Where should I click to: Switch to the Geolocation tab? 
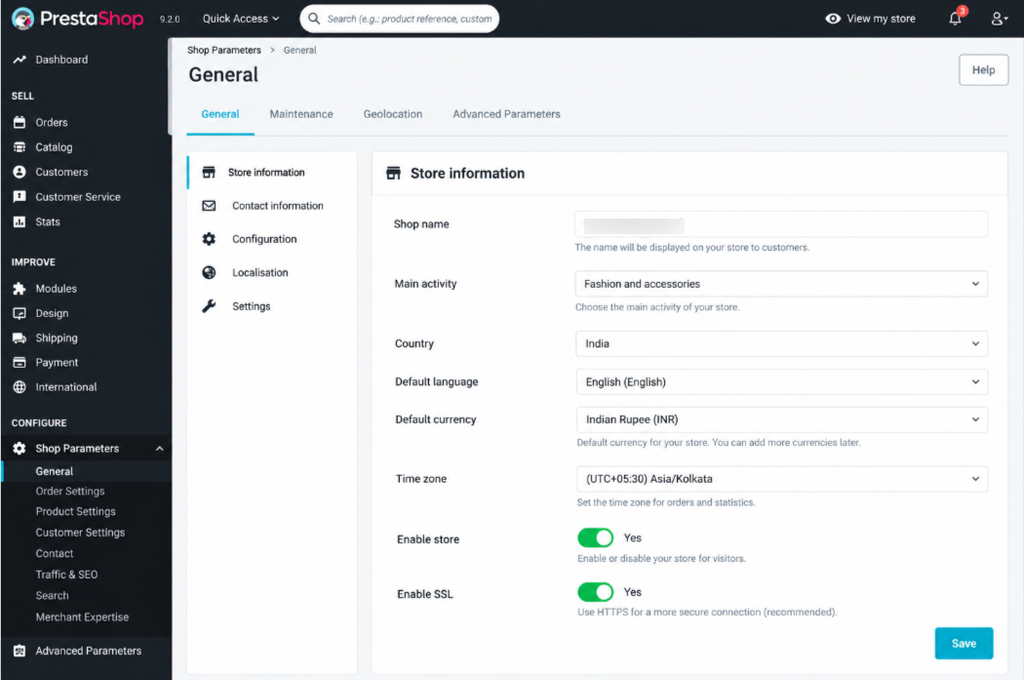392,114
